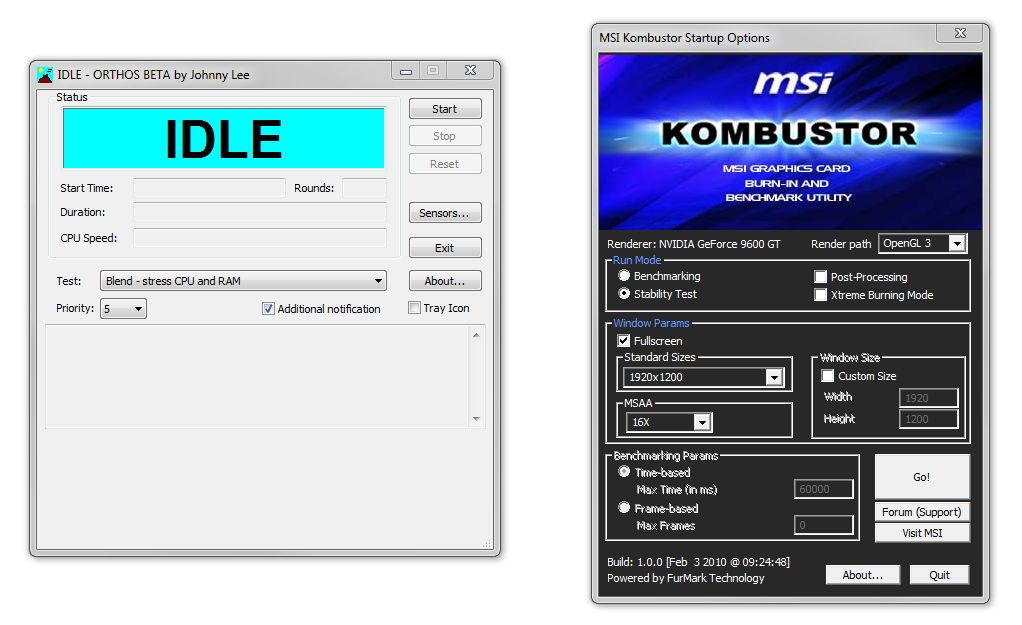
Task: Click the Go! button in Kombustor
Action: point(922,477)
